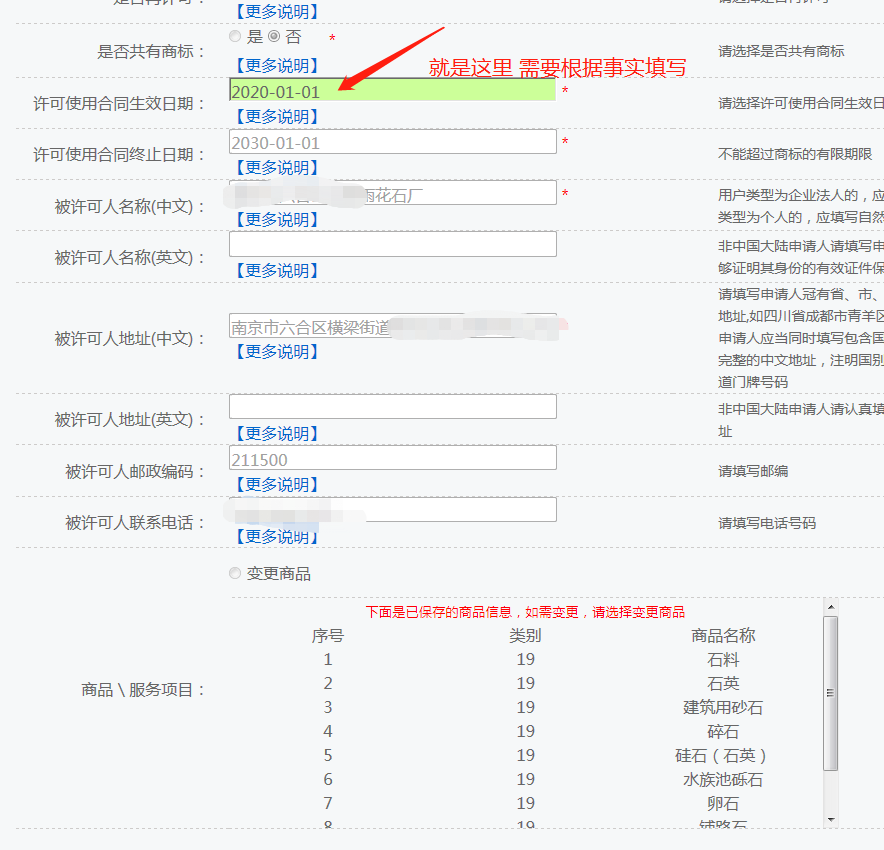
Task: Select the 卵石 product name
Action: (723, 803)
